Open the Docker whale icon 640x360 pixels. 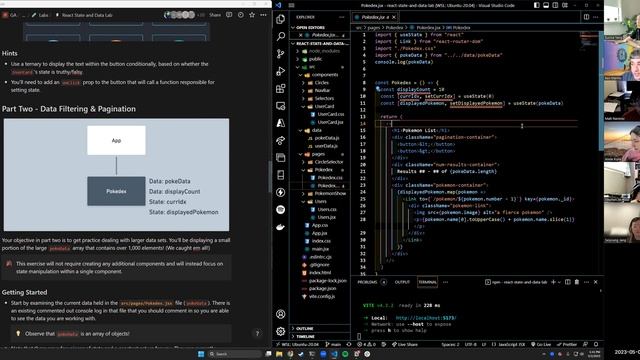pyautogui.click(x=280, y=227)
